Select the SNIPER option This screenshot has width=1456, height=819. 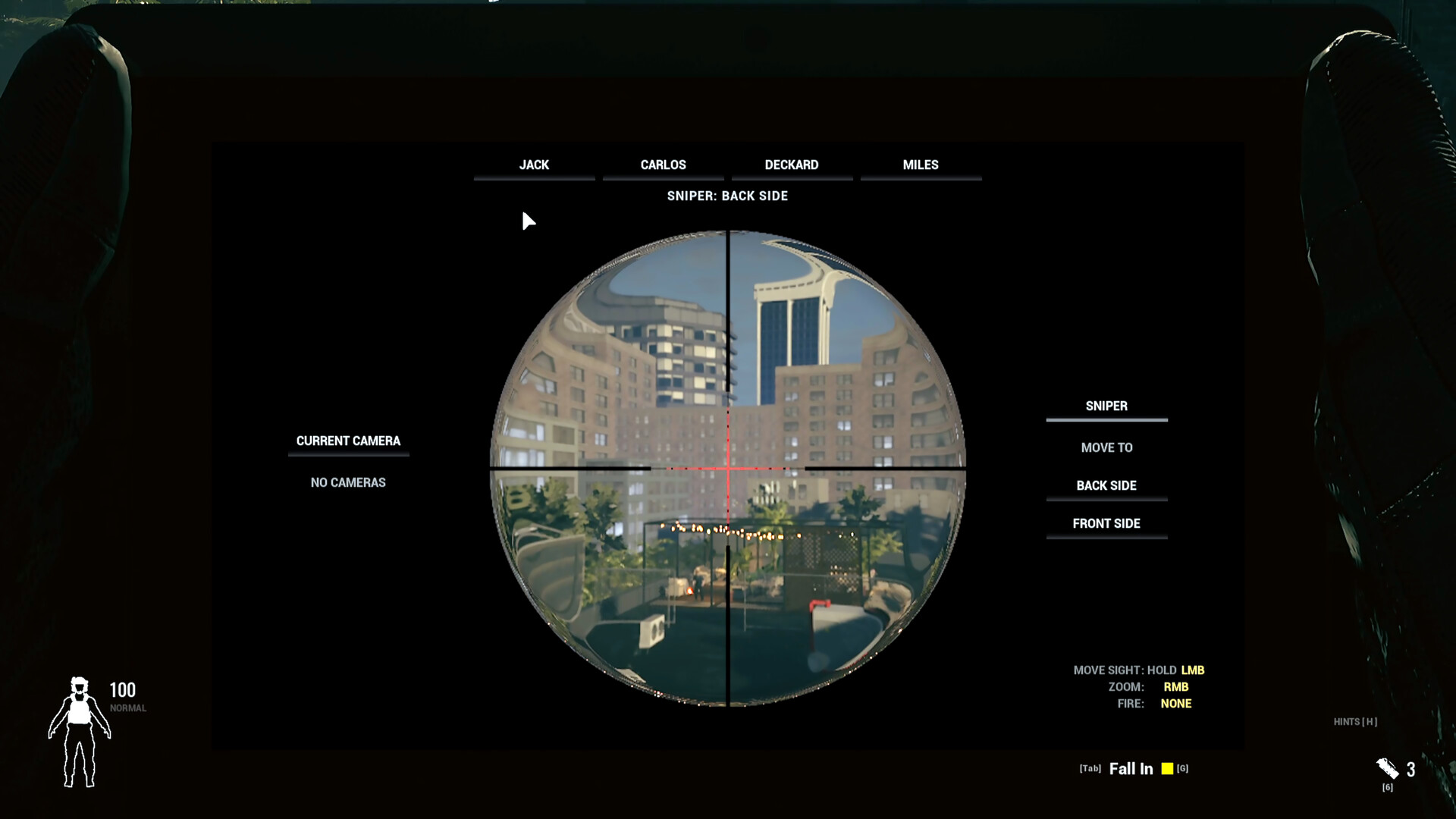(1106, 406)
